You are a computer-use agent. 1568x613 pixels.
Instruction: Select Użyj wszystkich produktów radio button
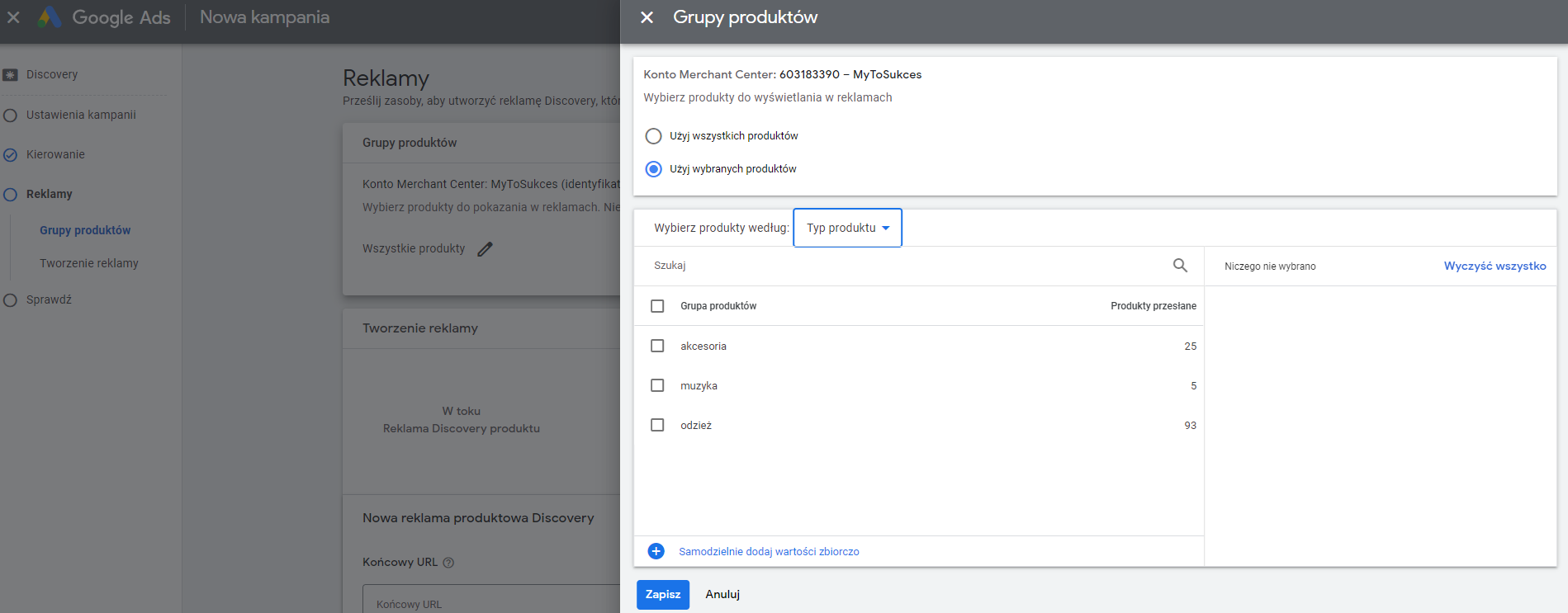[x=653, y=136]
